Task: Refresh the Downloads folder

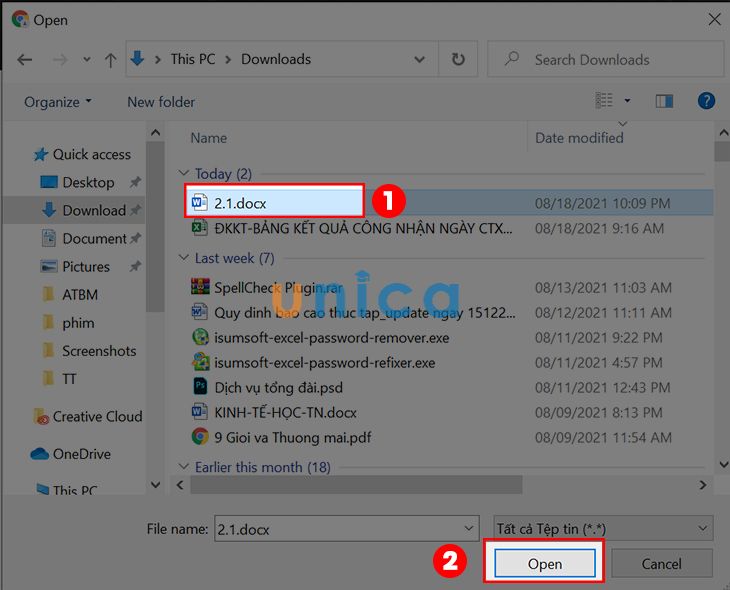Action: [x=458, y=59]
